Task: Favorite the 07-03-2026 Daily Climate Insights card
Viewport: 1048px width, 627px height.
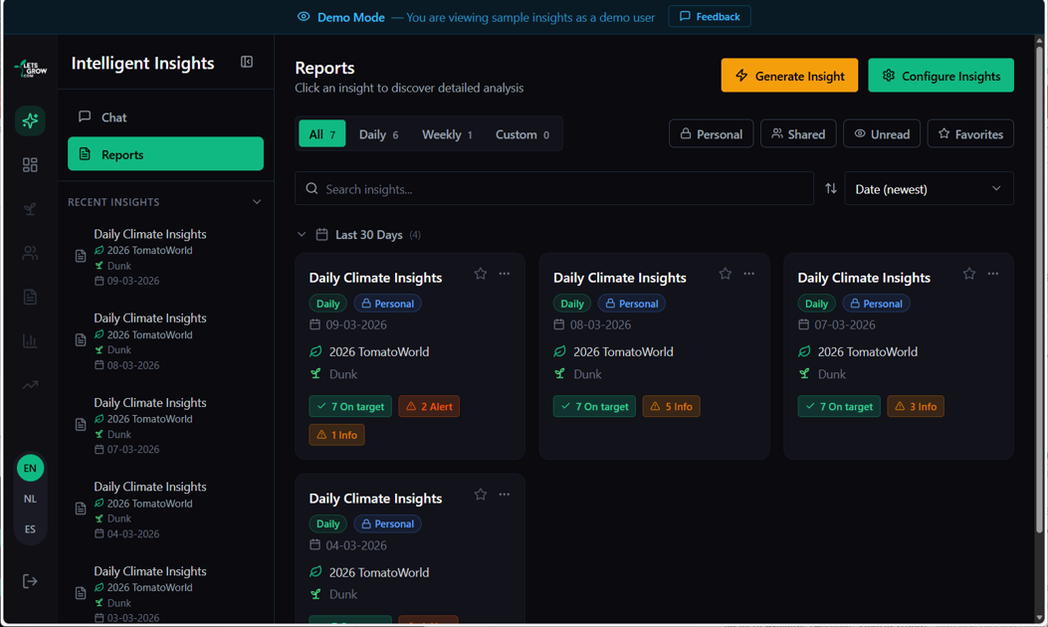Action: pos(969,273)
